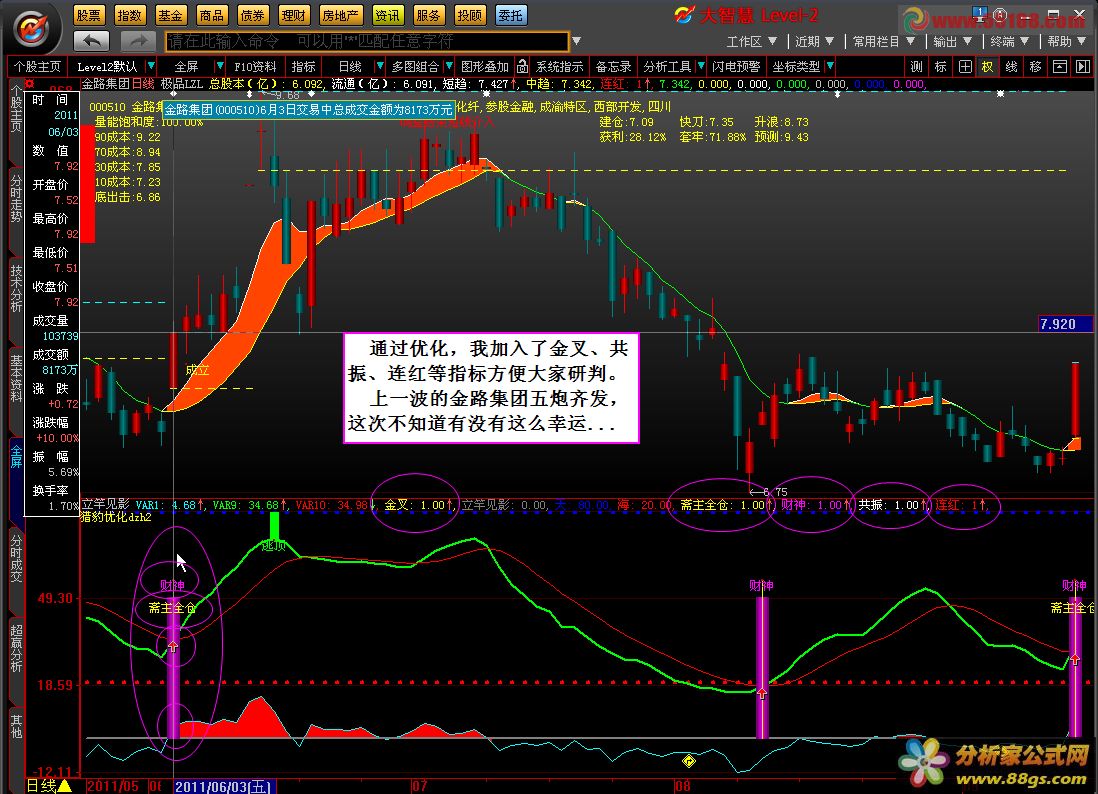The image size is (1098, 794).
Task: Open the 服务 services category
Action: tap(428, 15)
